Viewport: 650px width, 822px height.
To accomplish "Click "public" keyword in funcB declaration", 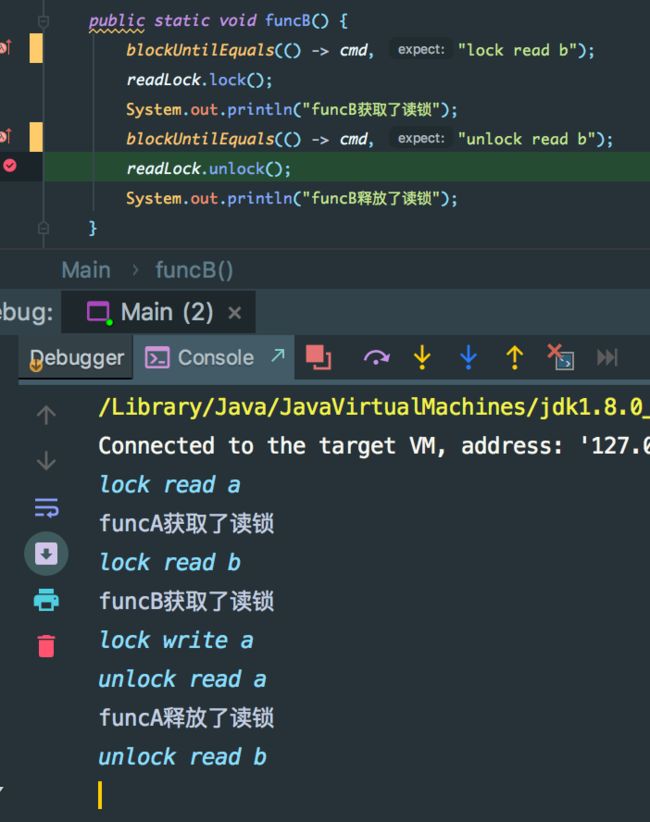I will tap(116, 21).
